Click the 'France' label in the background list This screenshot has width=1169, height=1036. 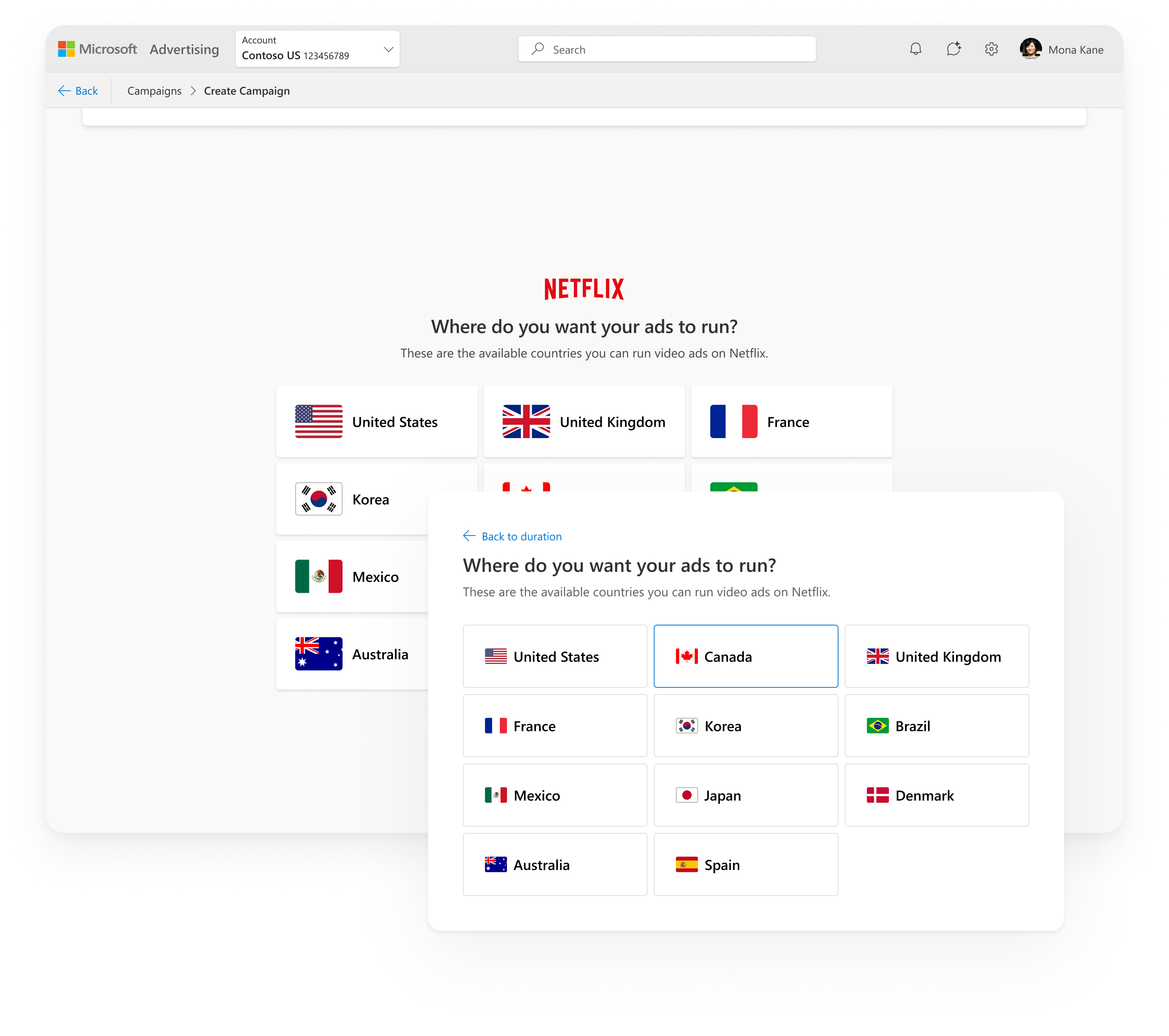(x=788, y=422)
